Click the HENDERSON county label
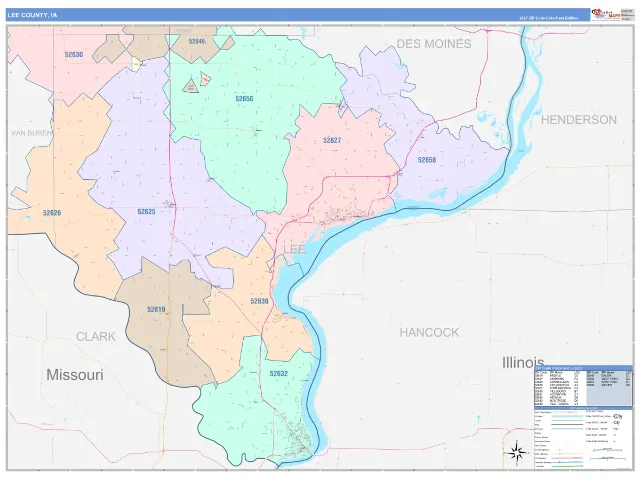 pos(579,120)
